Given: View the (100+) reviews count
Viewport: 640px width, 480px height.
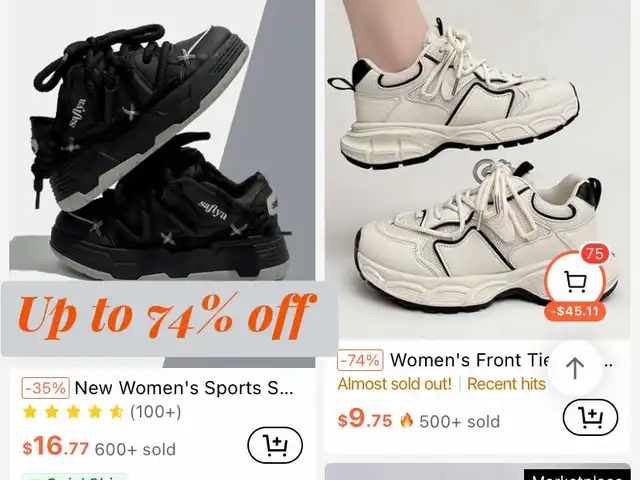Looking at the screenshot, I should point(156,412).
